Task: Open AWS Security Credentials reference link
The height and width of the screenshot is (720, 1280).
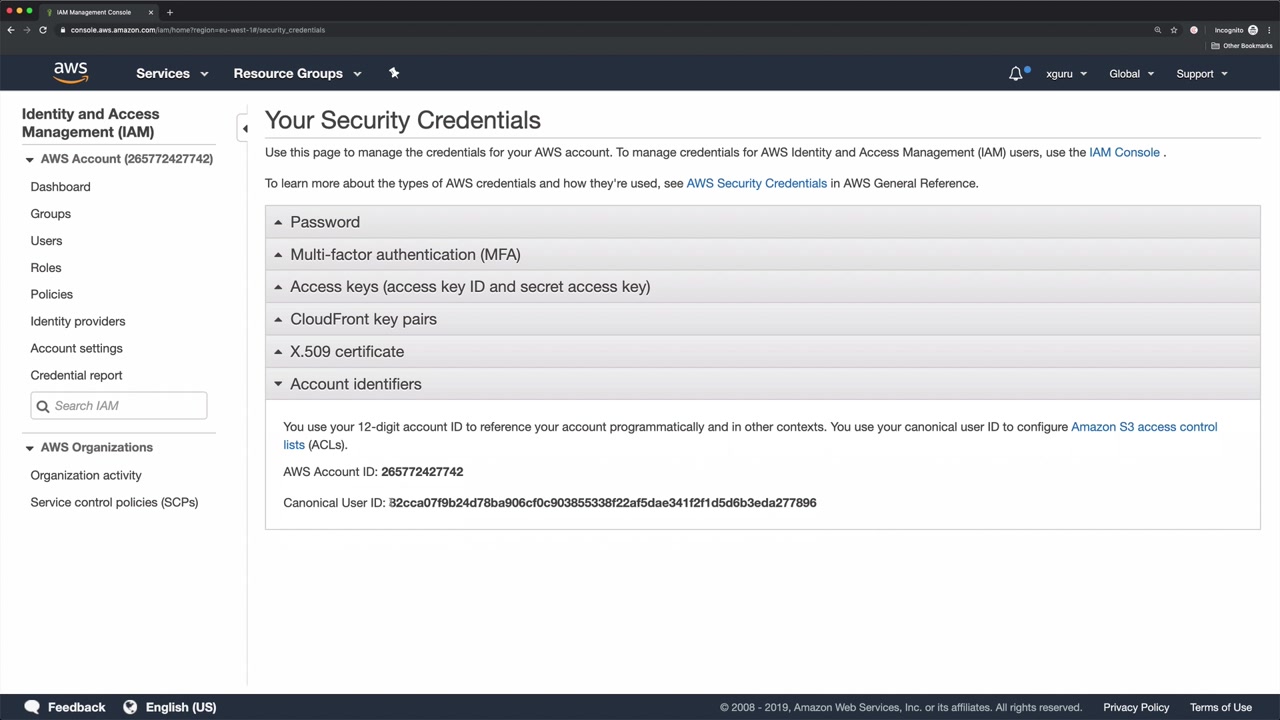Action: [756, 183]
